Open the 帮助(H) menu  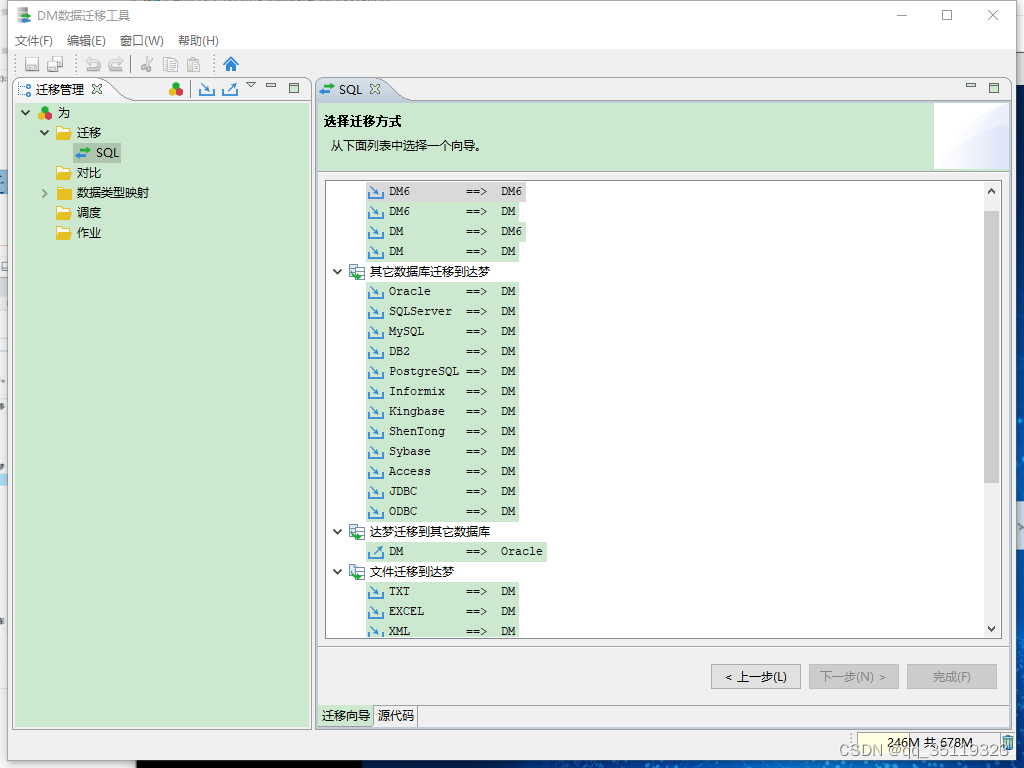pyautogui.click(x=199, y=40)
